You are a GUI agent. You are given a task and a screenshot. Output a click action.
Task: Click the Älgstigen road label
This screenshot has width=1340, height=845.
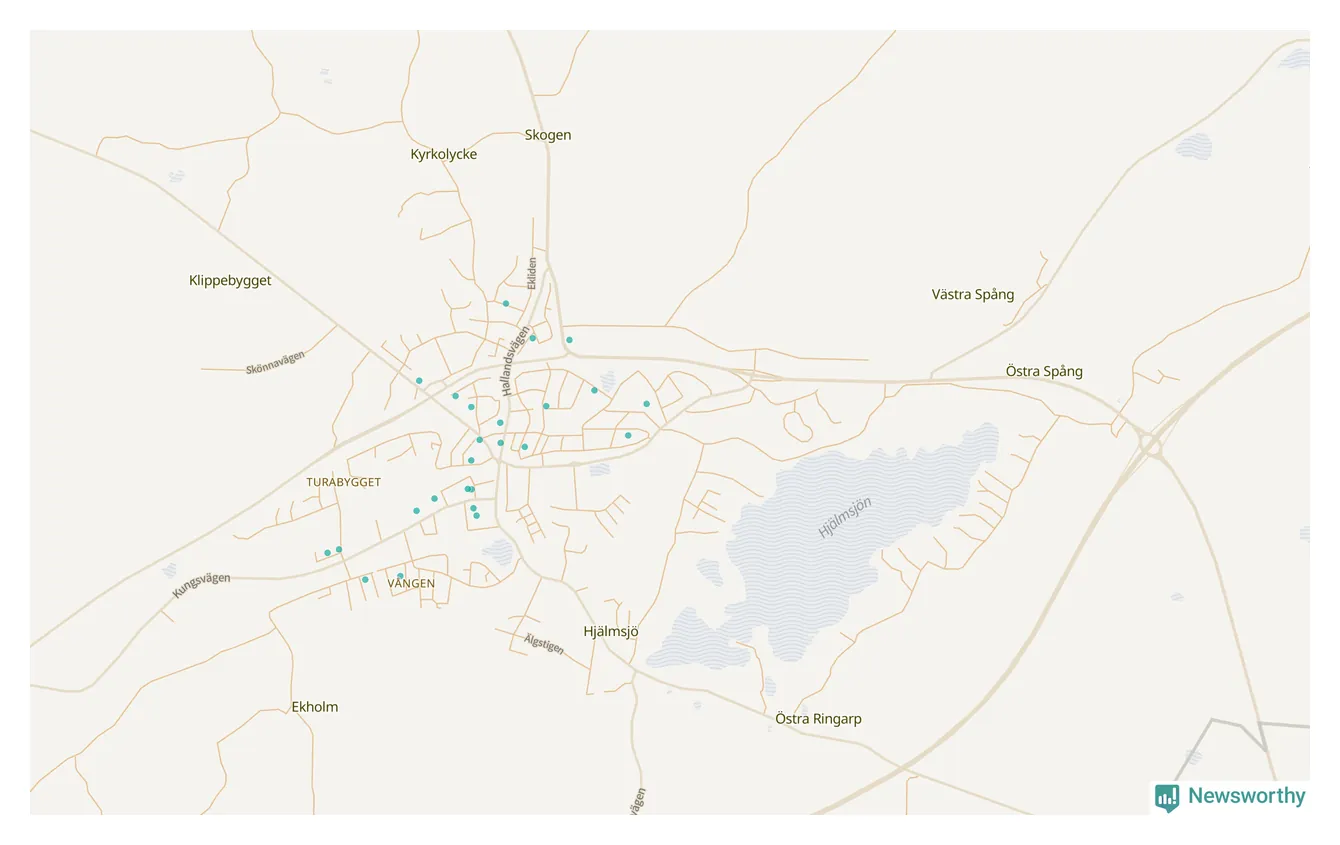point(544,644)
